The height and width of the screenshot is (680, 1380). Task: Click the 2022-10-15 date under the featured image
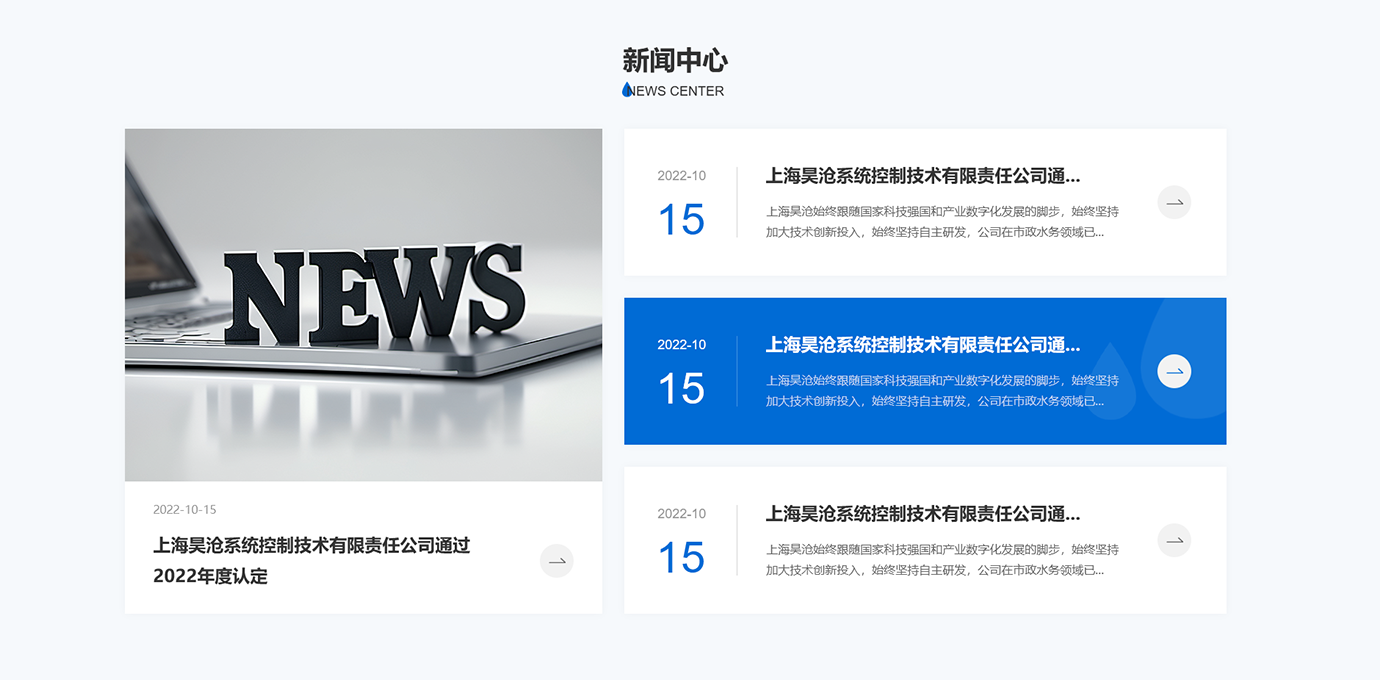tap(185, 510)
